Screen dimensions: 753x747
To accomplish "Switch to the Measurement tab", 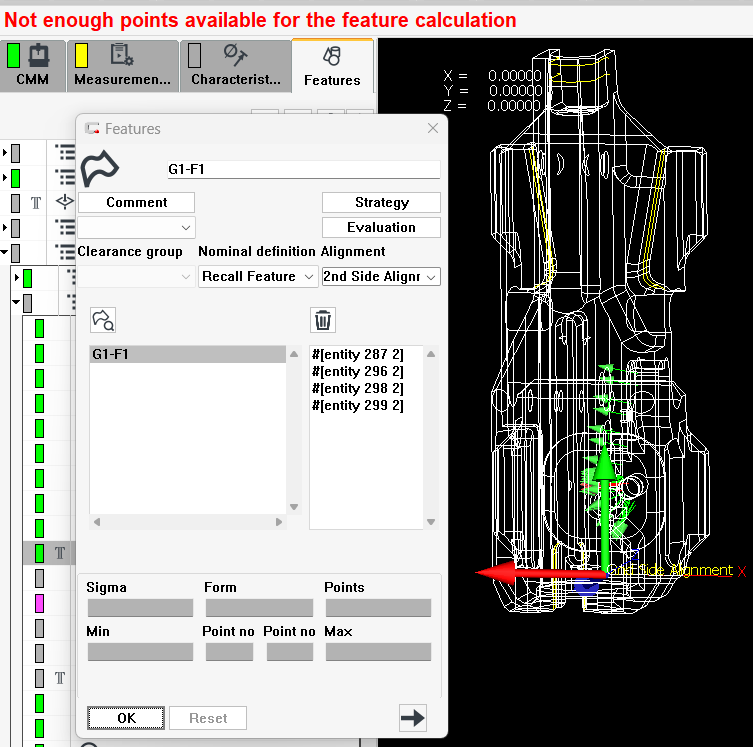I will (122, 66).
